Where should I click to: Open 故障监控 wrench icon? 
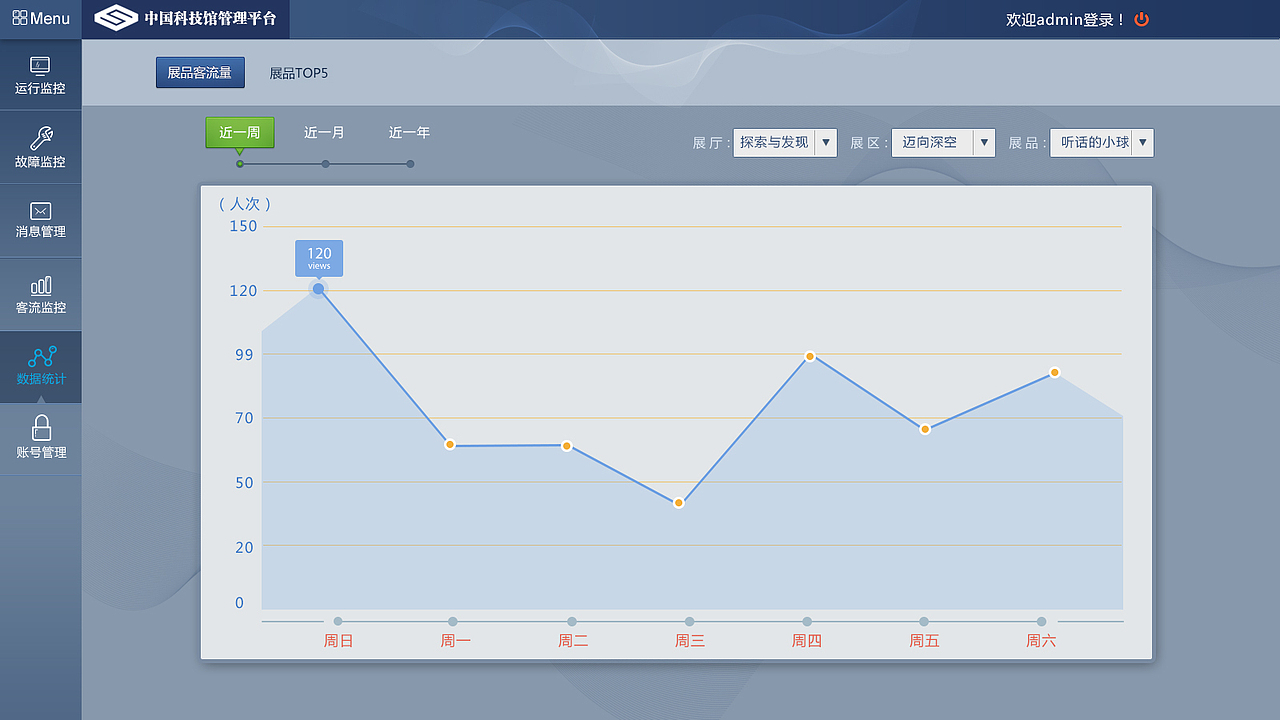point(41,138)
